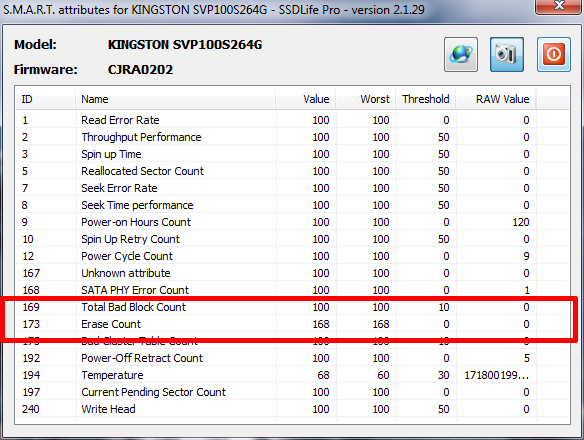Image resolution: width=584 pixels, height=440 pixels.
Task: Select the Power Cycle Count row
Action: click(x=292, y=256)
